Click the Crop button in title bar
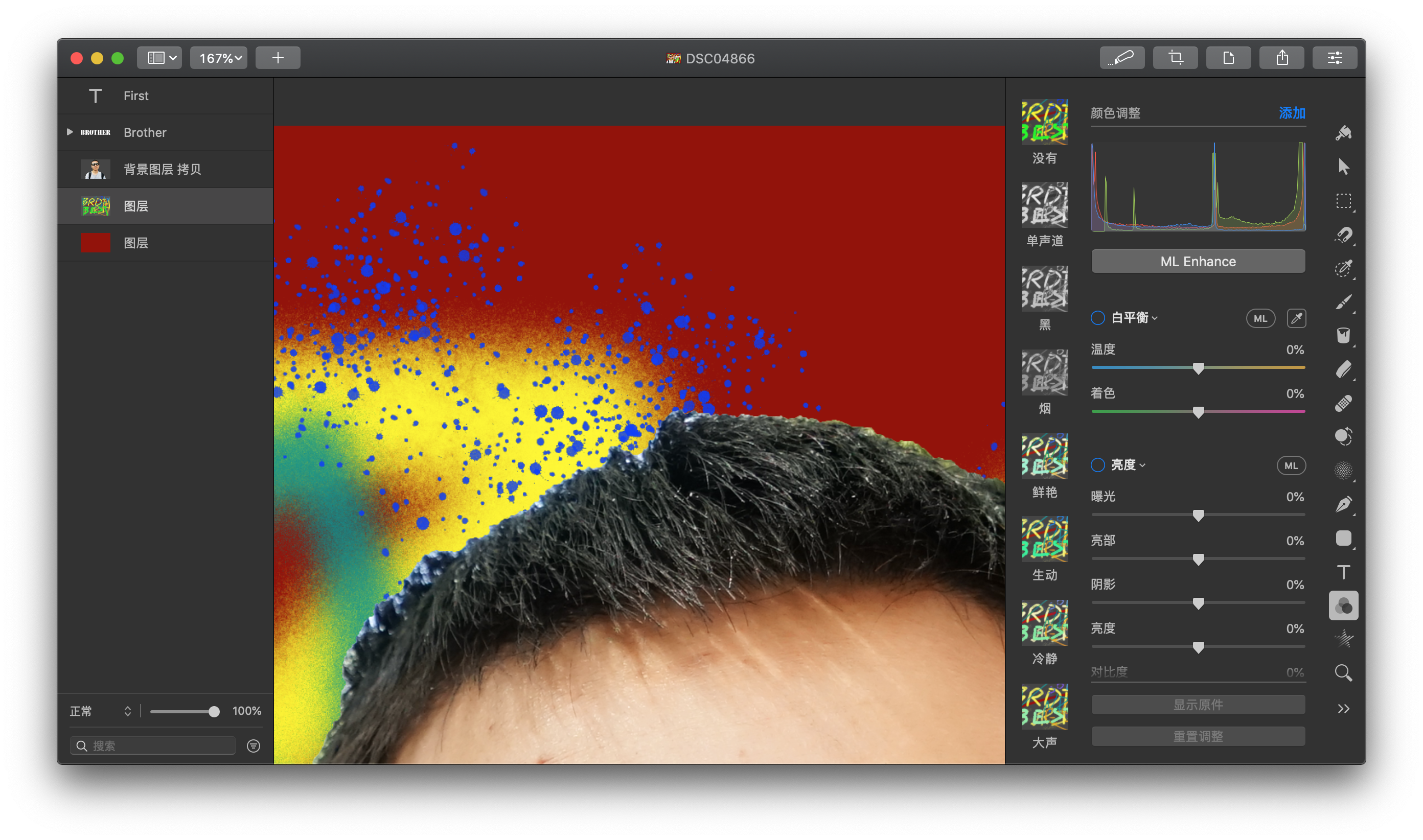 (1175, 58)
